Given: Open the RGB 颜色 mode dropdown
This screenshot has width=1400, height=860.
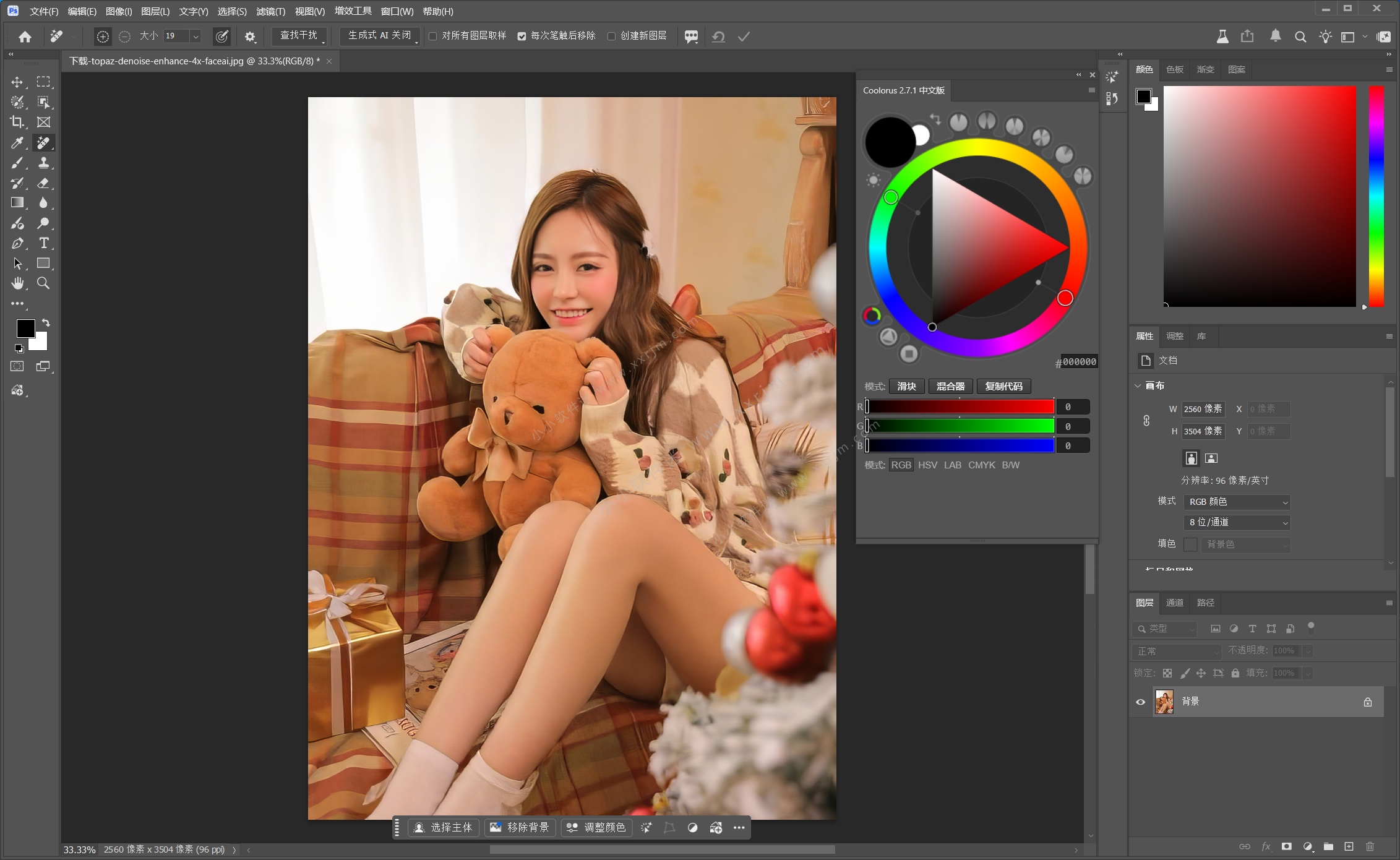Looking at the screenshot, I should coord(1237,502).
